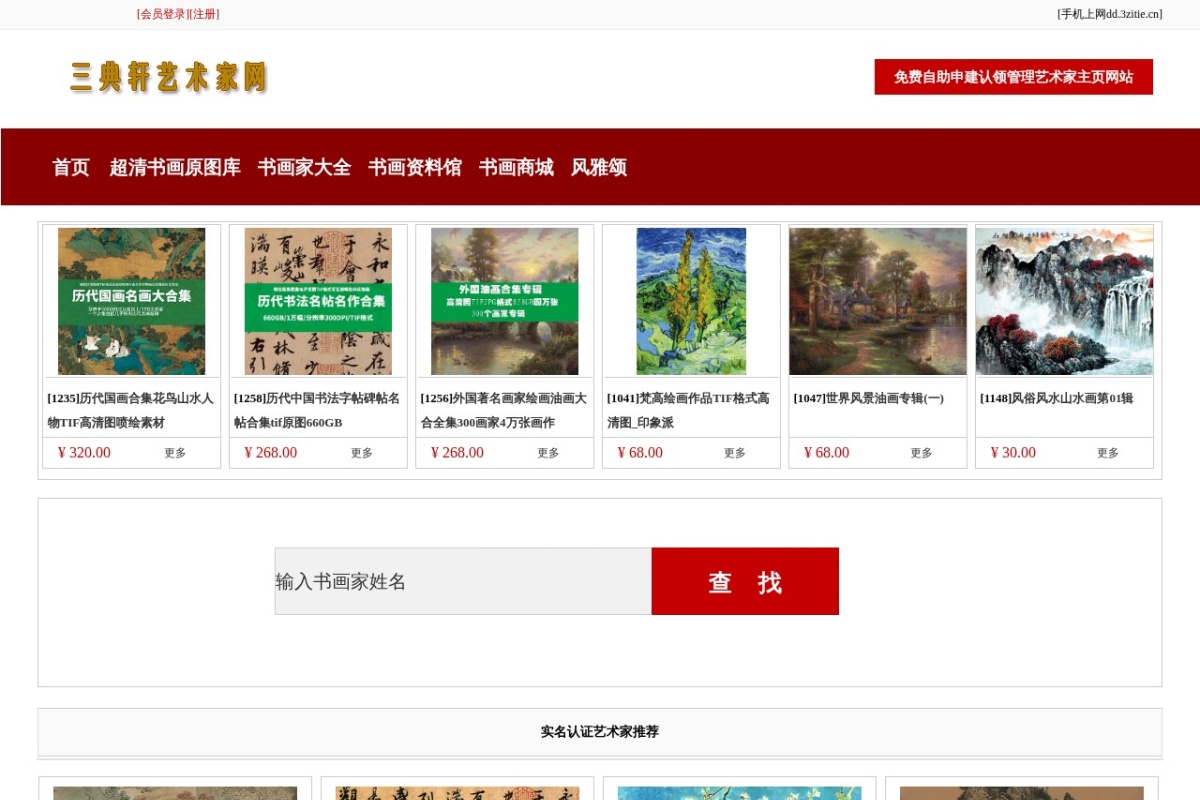
Task: Click 更多 next to the ¥320.00 price
Action: pos(175,453)
